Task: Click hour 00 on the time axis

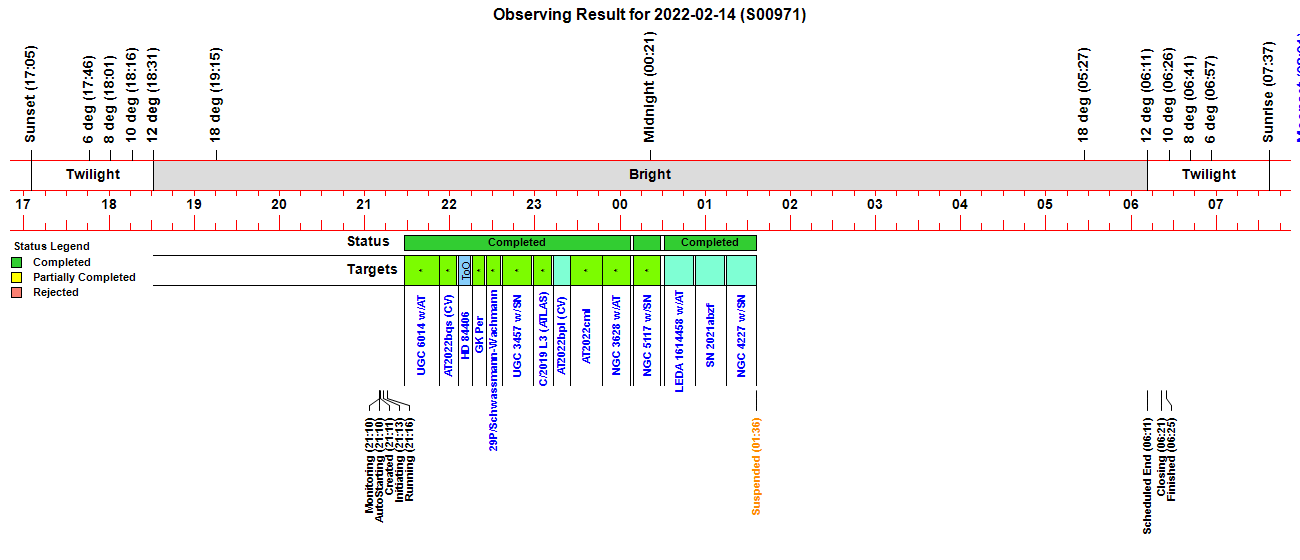Action: click(x=620, y=204)
